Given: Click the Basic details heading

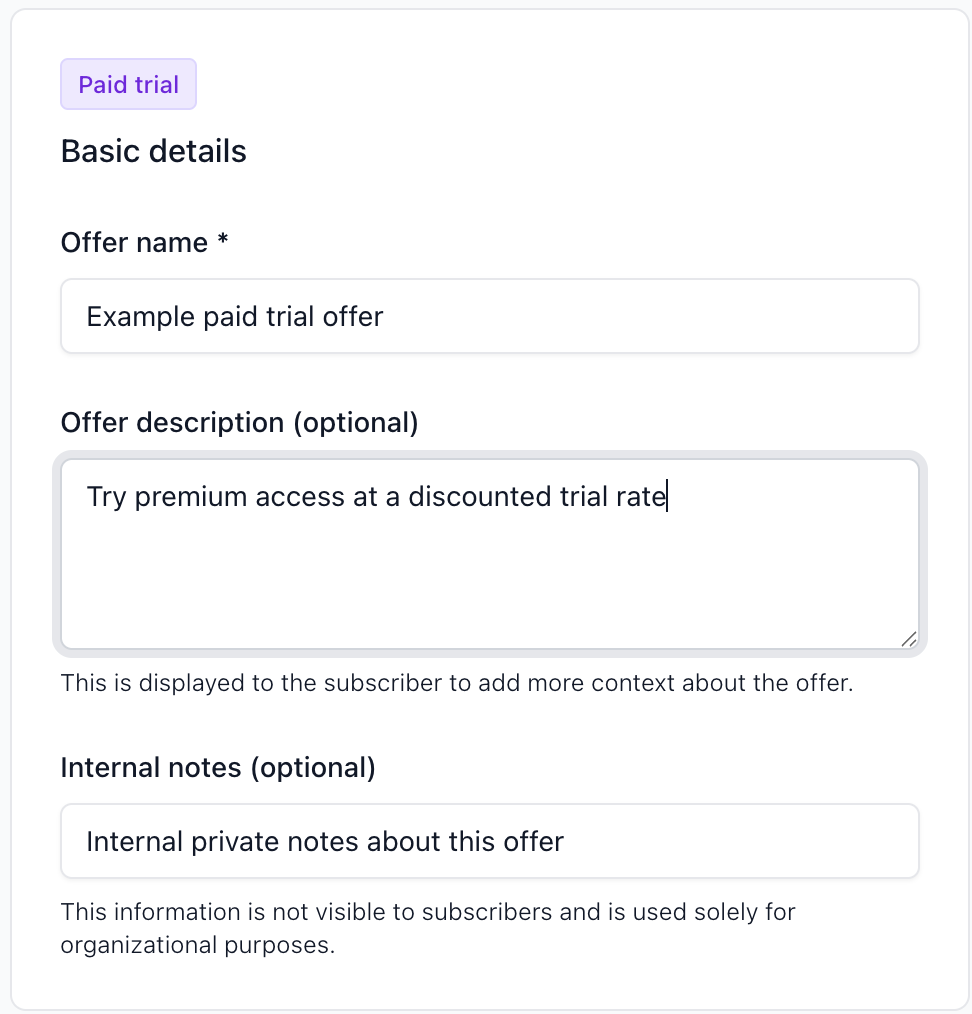Looking at the screenshot, I should point(153,151).
